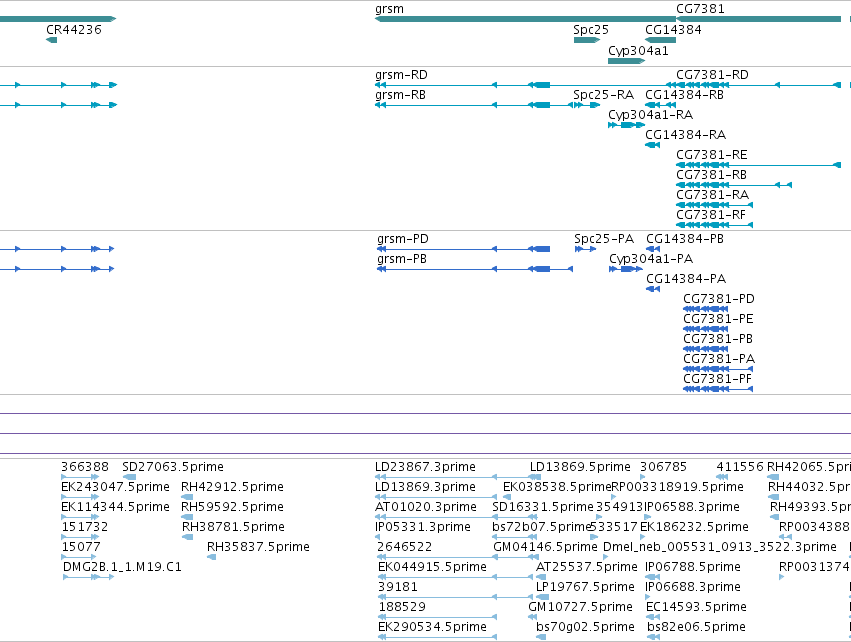Click the RH35837.5prime EST label
Image resolution: width=851 pixels, height=642 pixels.
point(258,547)
